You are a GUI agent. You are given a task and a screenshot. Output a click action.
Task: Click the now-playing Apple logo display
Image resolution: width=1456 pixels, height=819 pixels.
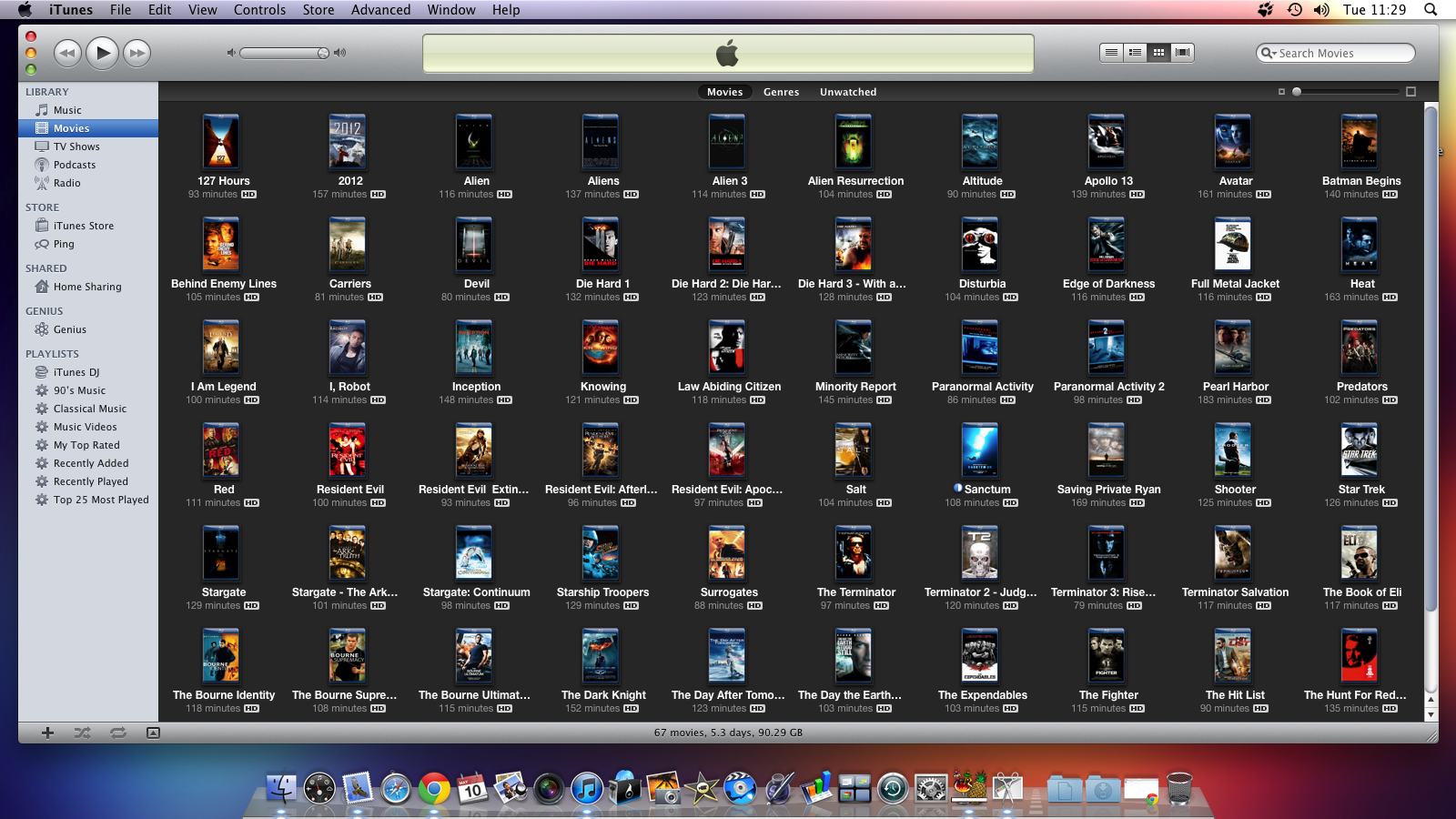point(728,54)
